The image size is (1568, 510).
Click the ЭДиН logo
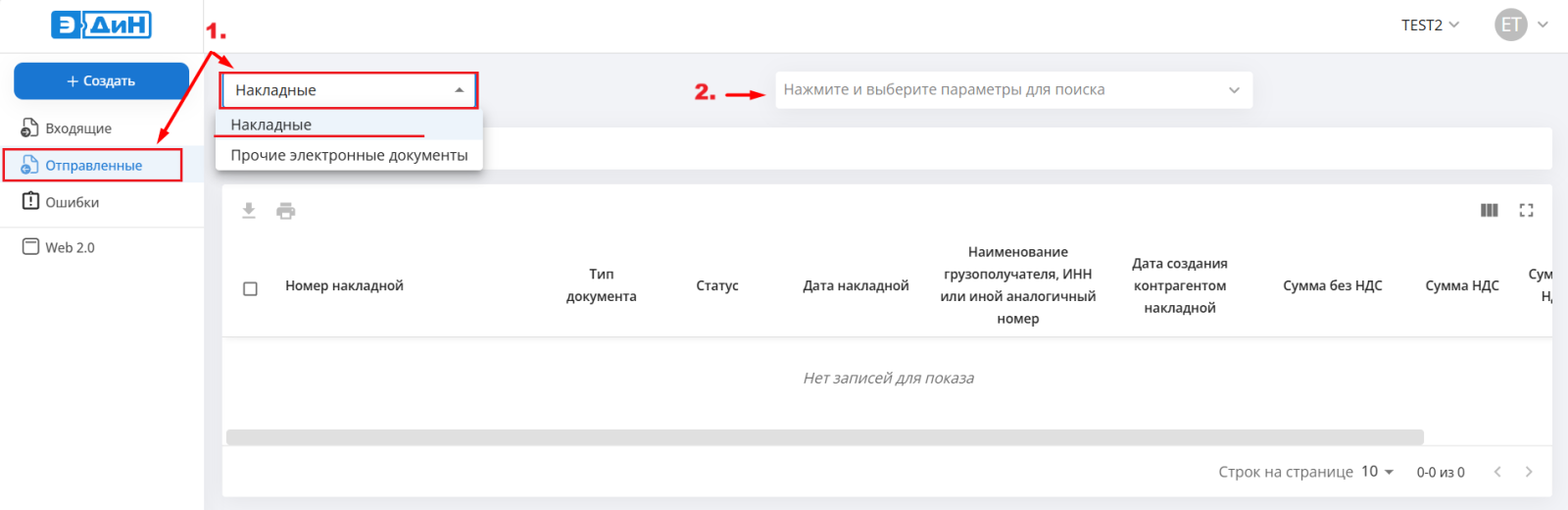(x=102, y=25)
